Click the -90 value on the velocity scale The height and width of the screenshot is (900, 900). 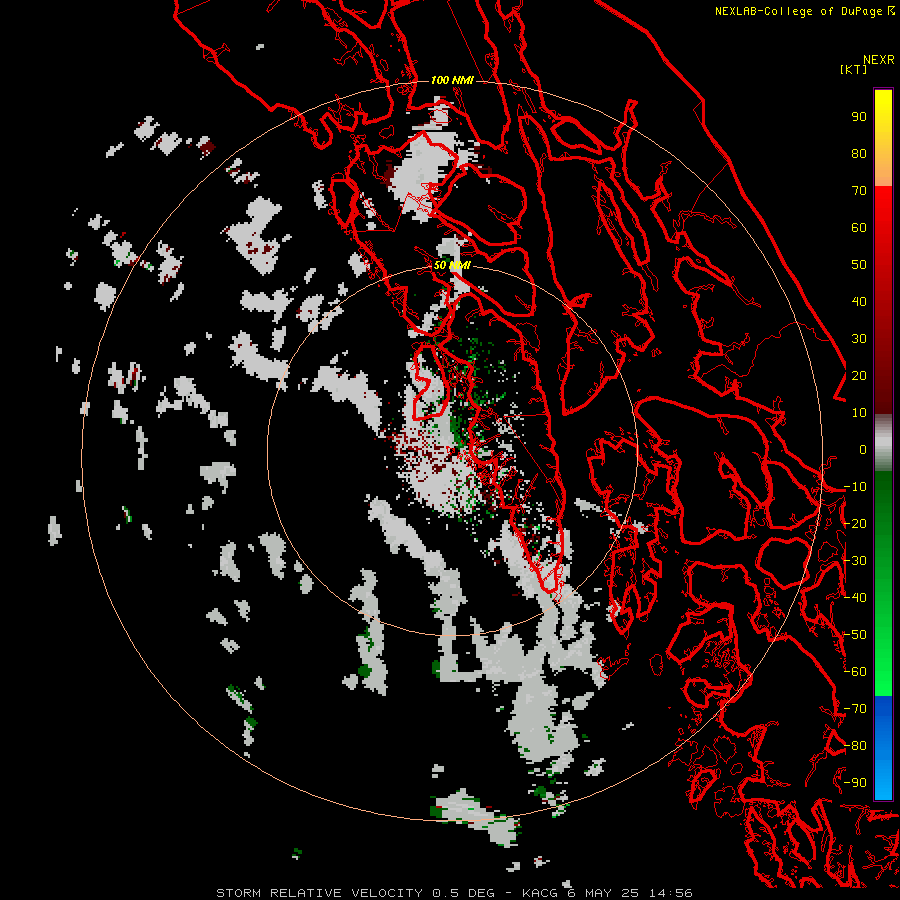(x=855, y=783)
